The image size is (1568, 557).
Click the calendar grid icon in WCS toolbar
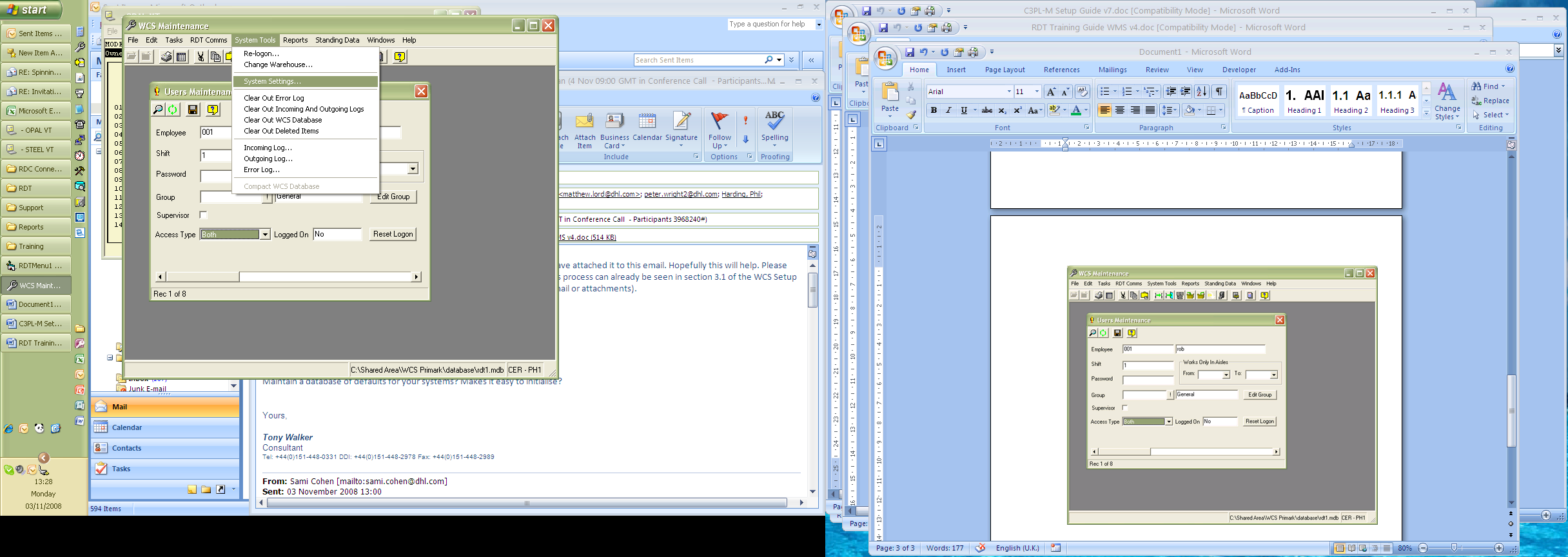pyautogui.click(x=182, y=57)
